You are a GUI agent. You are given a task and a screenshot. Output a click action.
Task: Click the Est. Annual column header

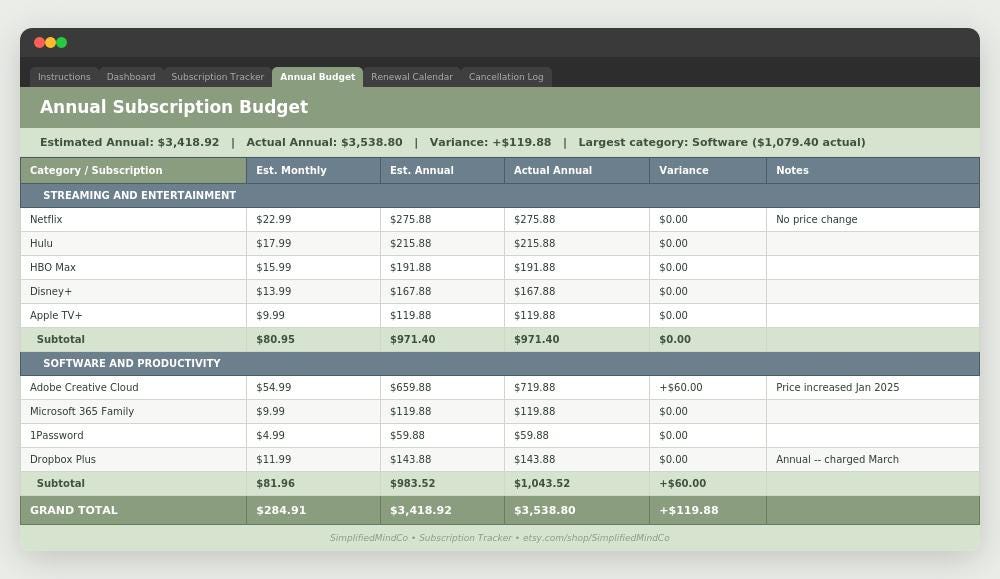pos(442,170)
